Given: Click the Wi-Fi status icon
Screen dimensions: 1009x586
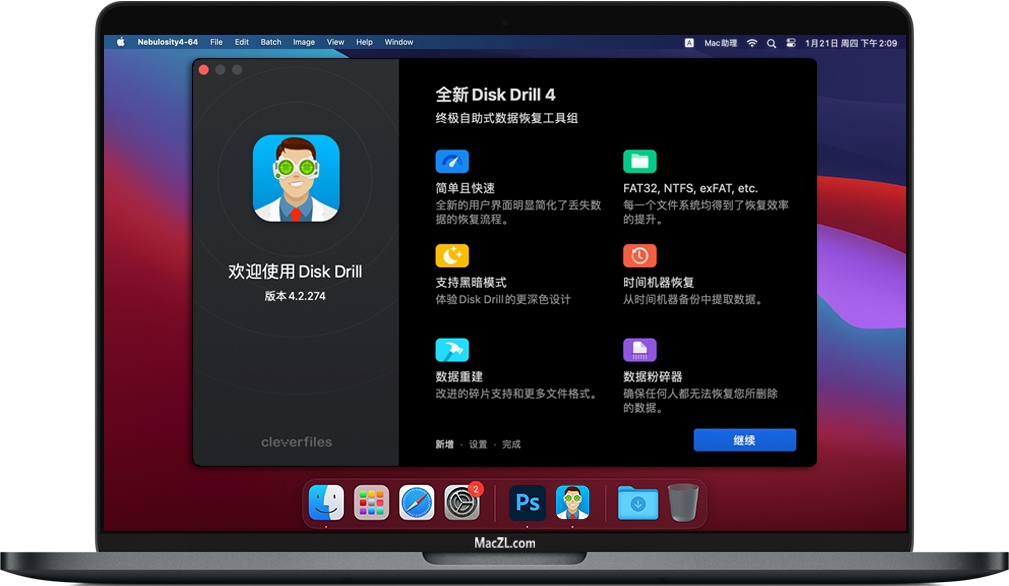Looking at the screenshot, I should [x=752, y=43].
